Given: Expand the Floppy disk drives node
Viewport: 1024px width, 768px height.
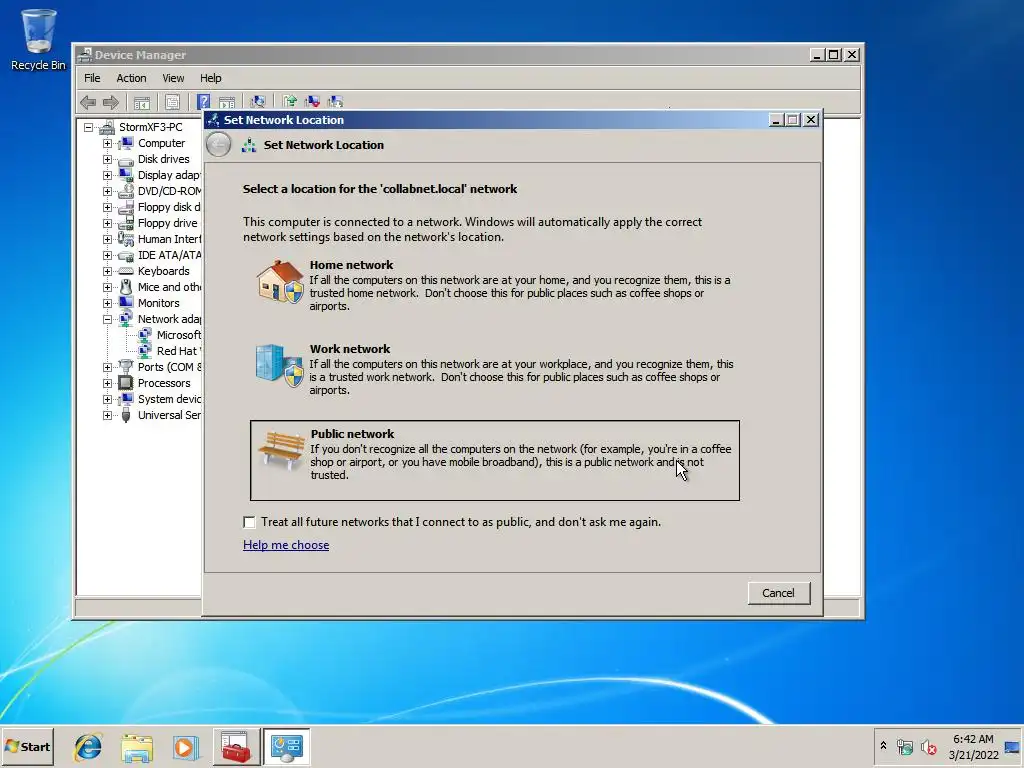Looking at the screenshot, I should (x=107, y=207).
